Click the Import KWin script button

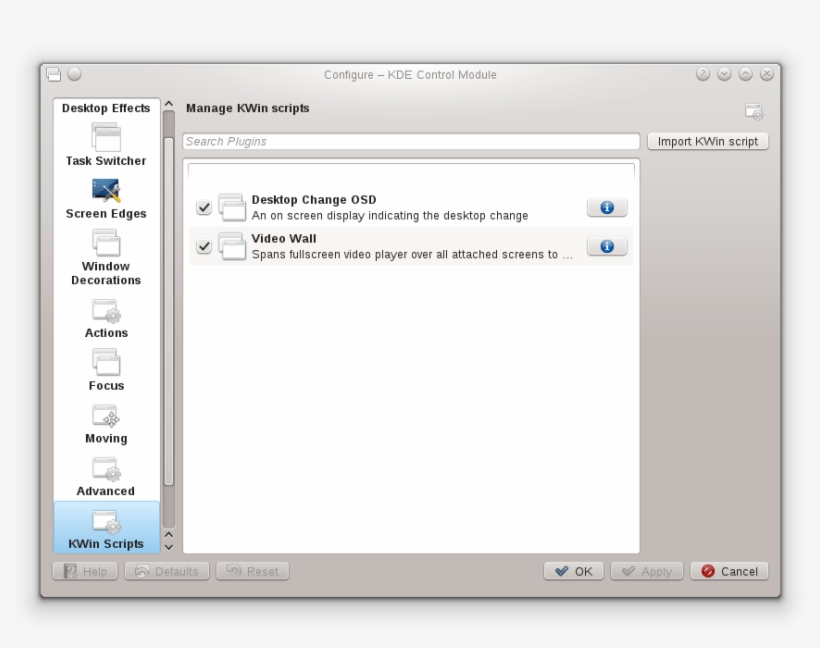708,141
